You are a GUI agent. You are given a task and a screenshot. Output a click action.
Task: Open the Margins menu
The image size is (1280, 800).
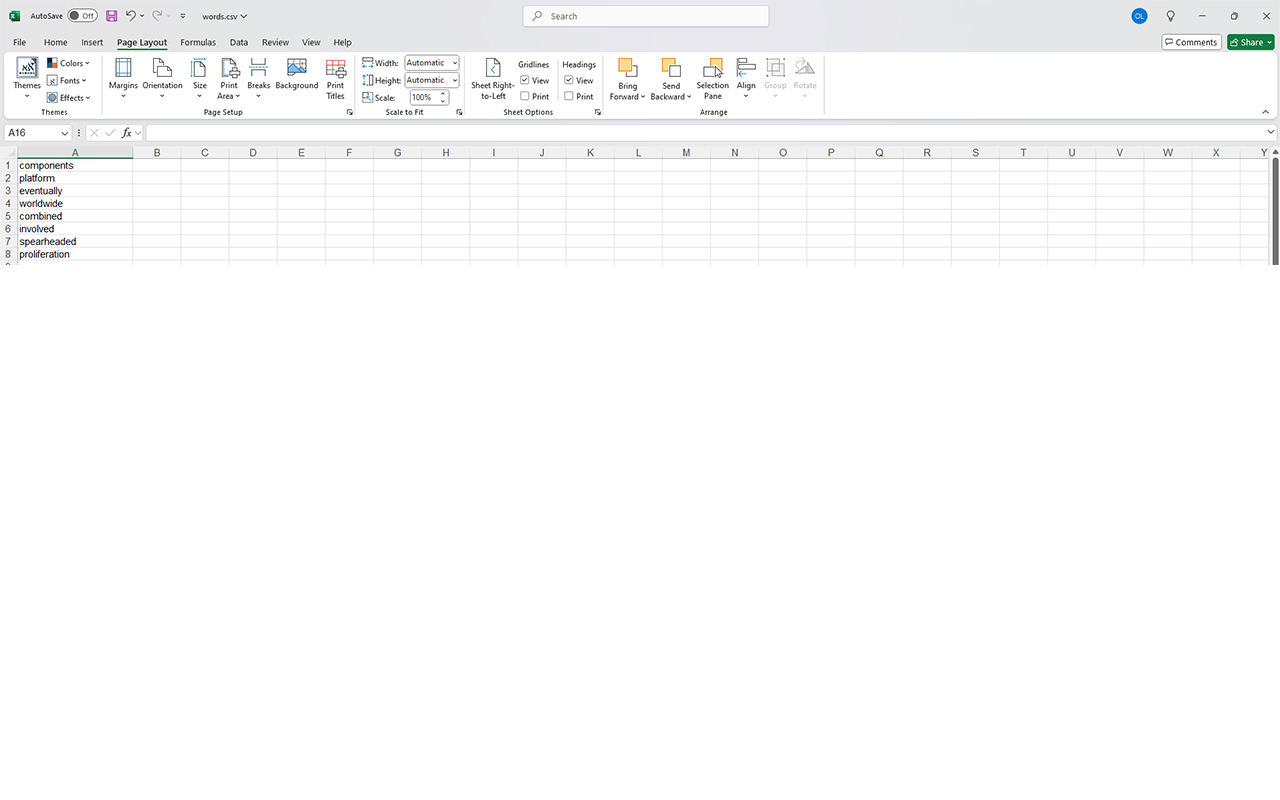coord(123,78)
